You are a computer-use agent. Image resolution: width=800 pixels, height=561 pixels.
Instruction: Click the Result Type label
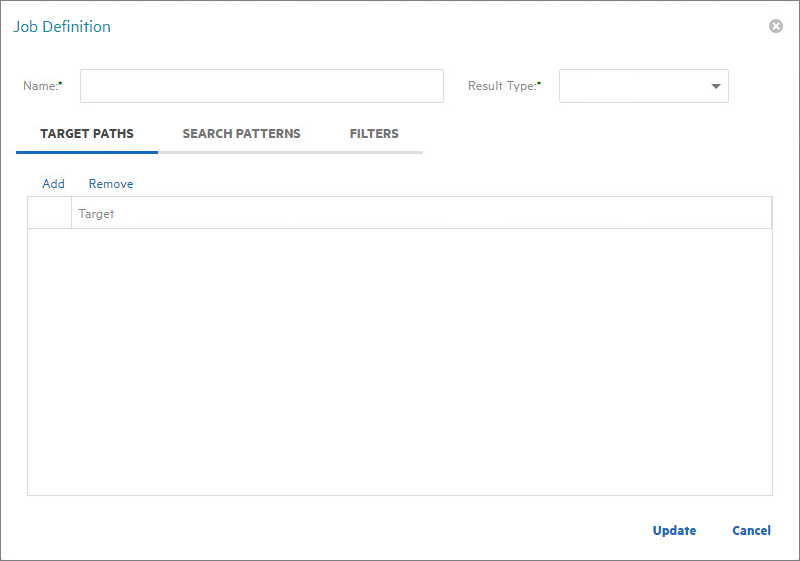pos(501,86)
